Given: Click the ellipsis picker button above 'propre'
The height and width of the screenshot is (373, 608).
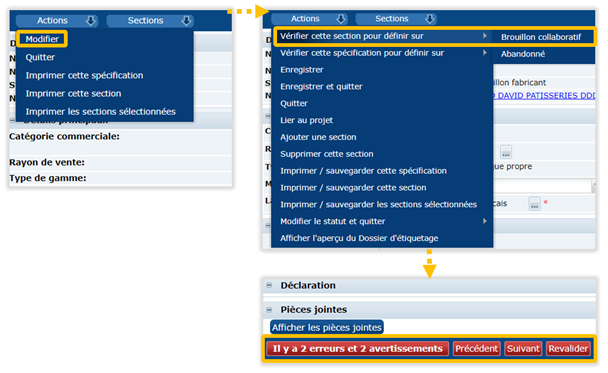Looking at the screenshot, I should [506, 152].
